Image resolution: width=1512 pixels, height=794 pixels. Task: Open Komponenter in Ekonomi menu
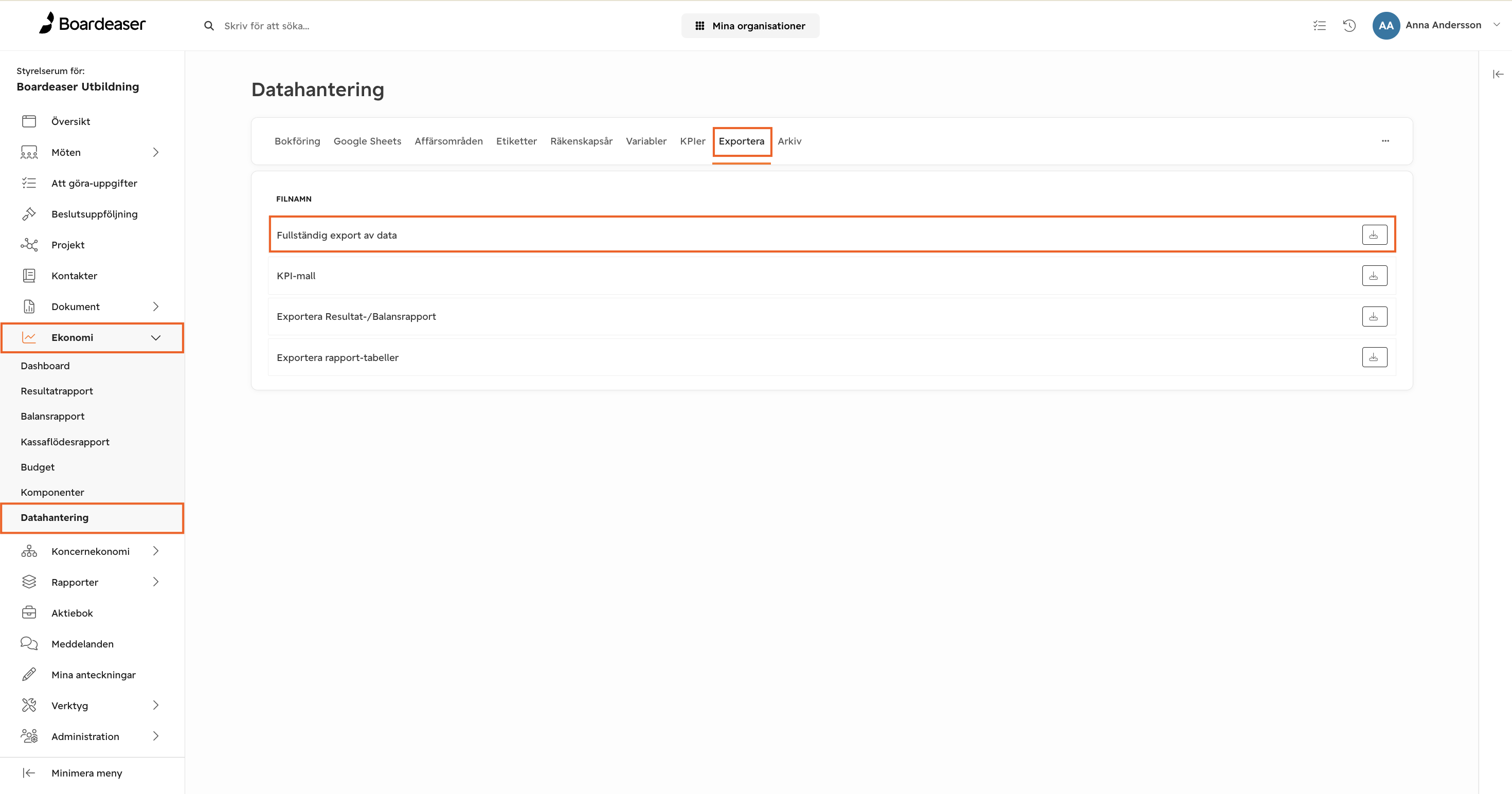point(52,492)
